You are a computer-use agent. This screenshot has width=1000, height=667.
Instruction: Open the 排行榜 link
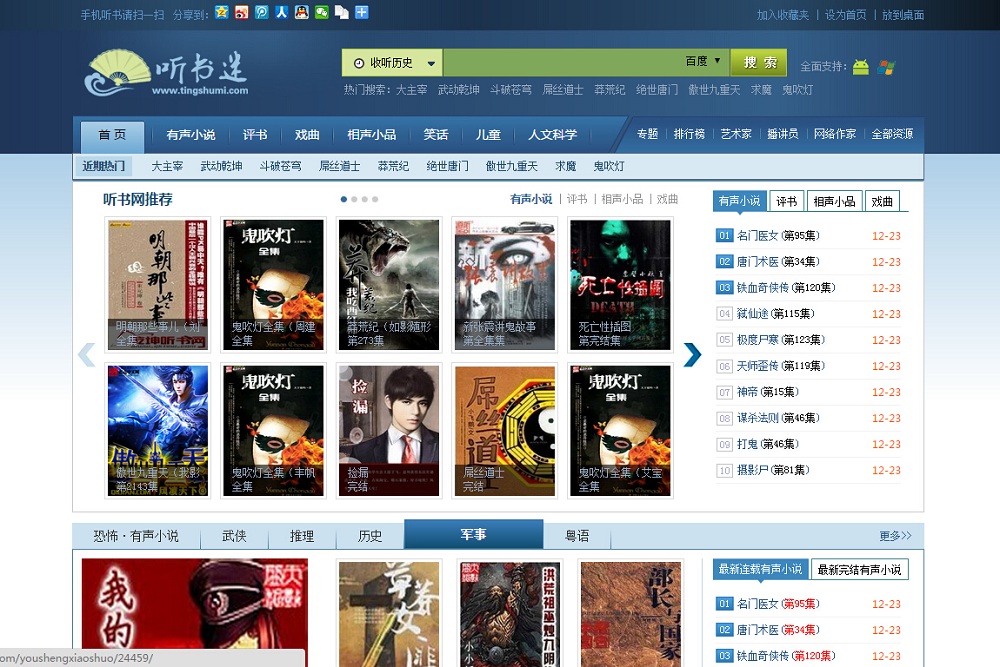[689, 134]
